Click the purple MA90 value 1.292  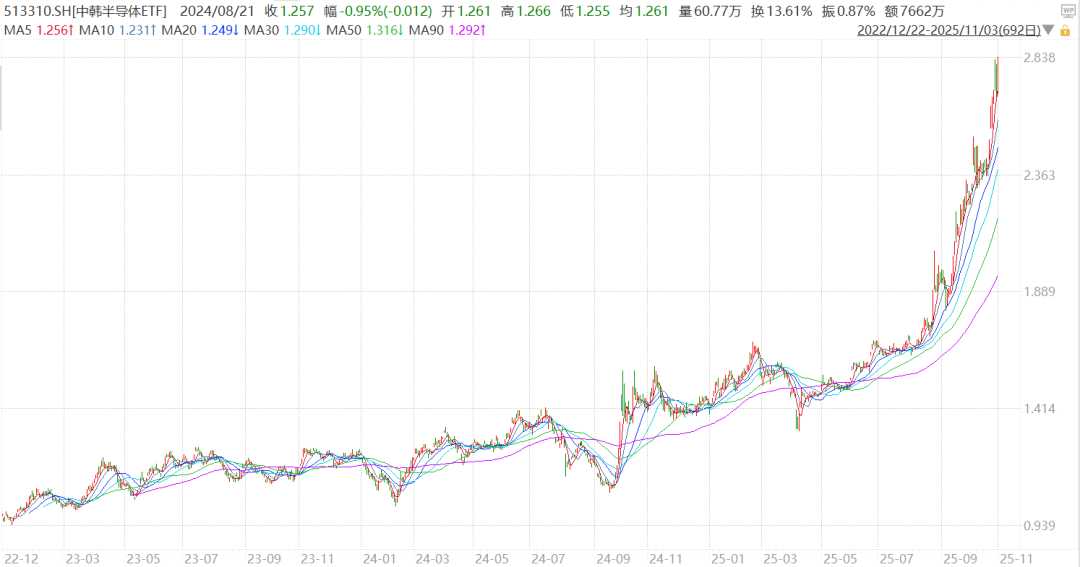[x=466, y=30]
